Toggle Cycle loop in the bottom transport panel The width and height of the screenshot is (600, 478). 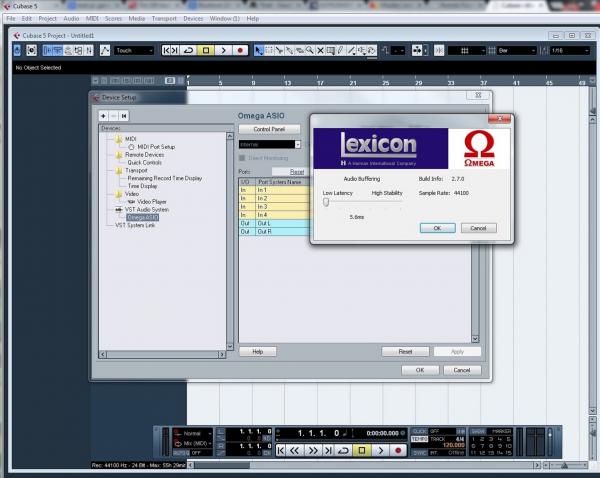pyautogui.click(x=344, y=451)
